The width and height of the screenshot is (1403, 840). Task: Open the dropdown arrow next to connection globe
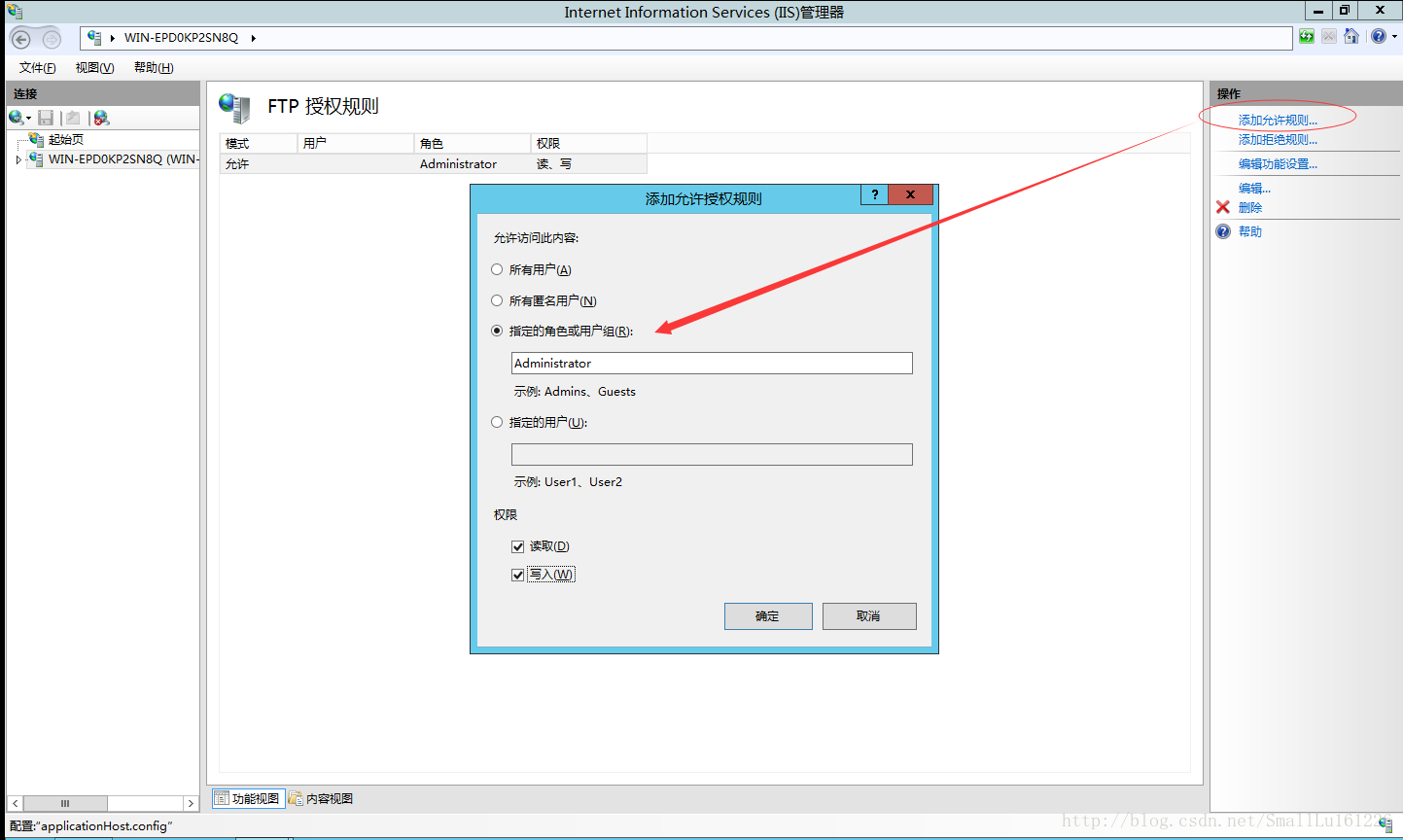29,119
